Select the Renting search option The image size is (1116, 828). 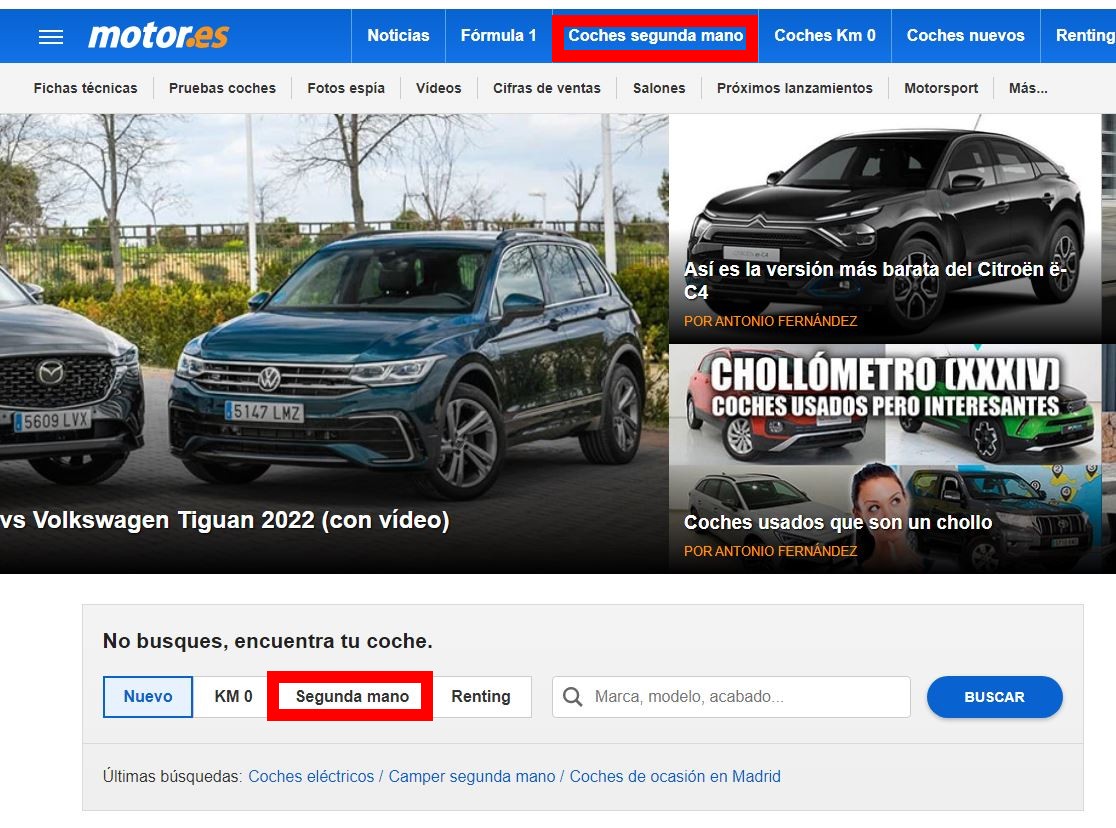(481, 697)
